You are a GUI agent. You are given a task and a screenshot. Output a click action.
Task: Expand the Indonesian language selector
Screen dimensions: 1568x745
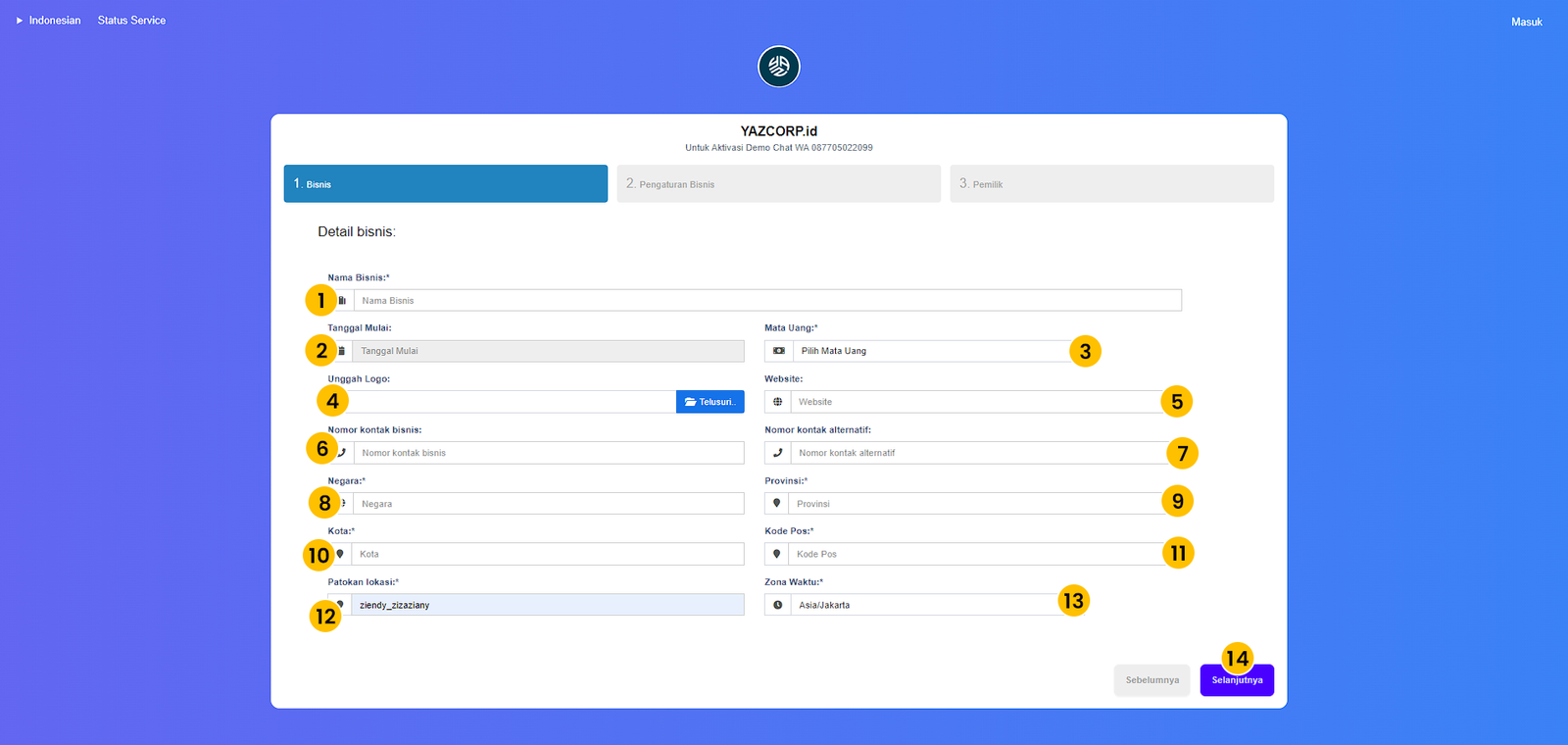[x=48, y=21]
